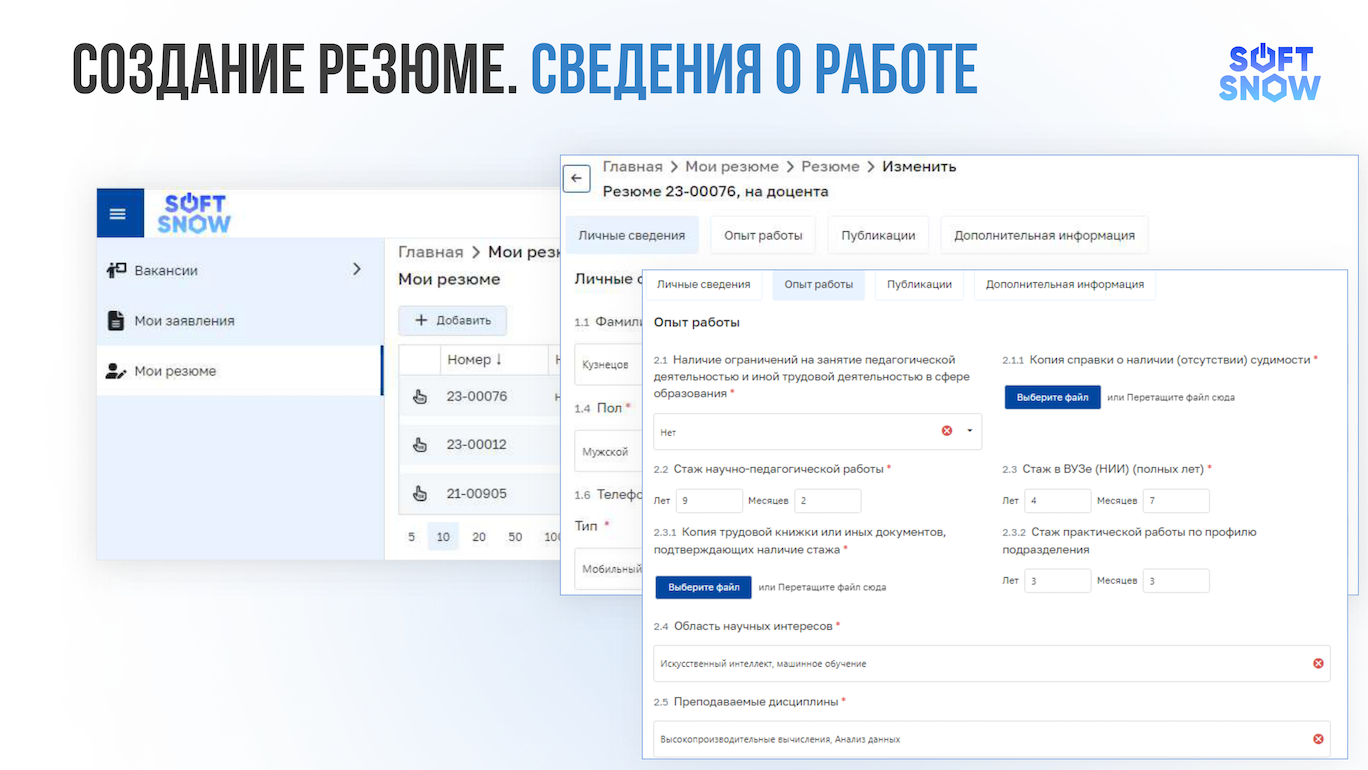Select Мои резюме in sidebar
The width and height of the screenshot is (1368, 770).
tap(240, 371)
